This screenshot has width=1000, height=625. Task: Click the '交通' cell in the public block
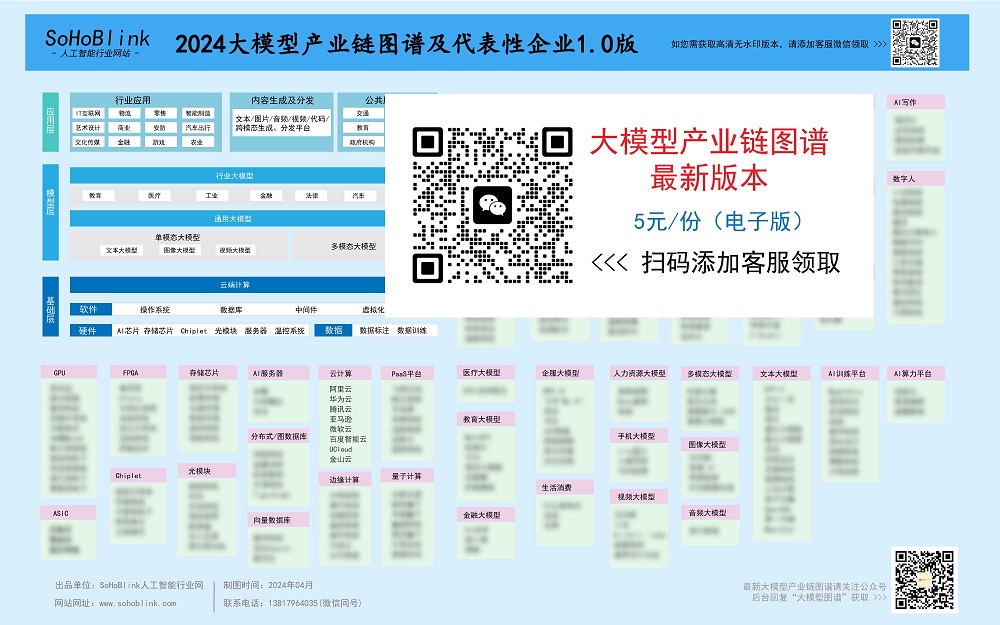pos(363,114)
